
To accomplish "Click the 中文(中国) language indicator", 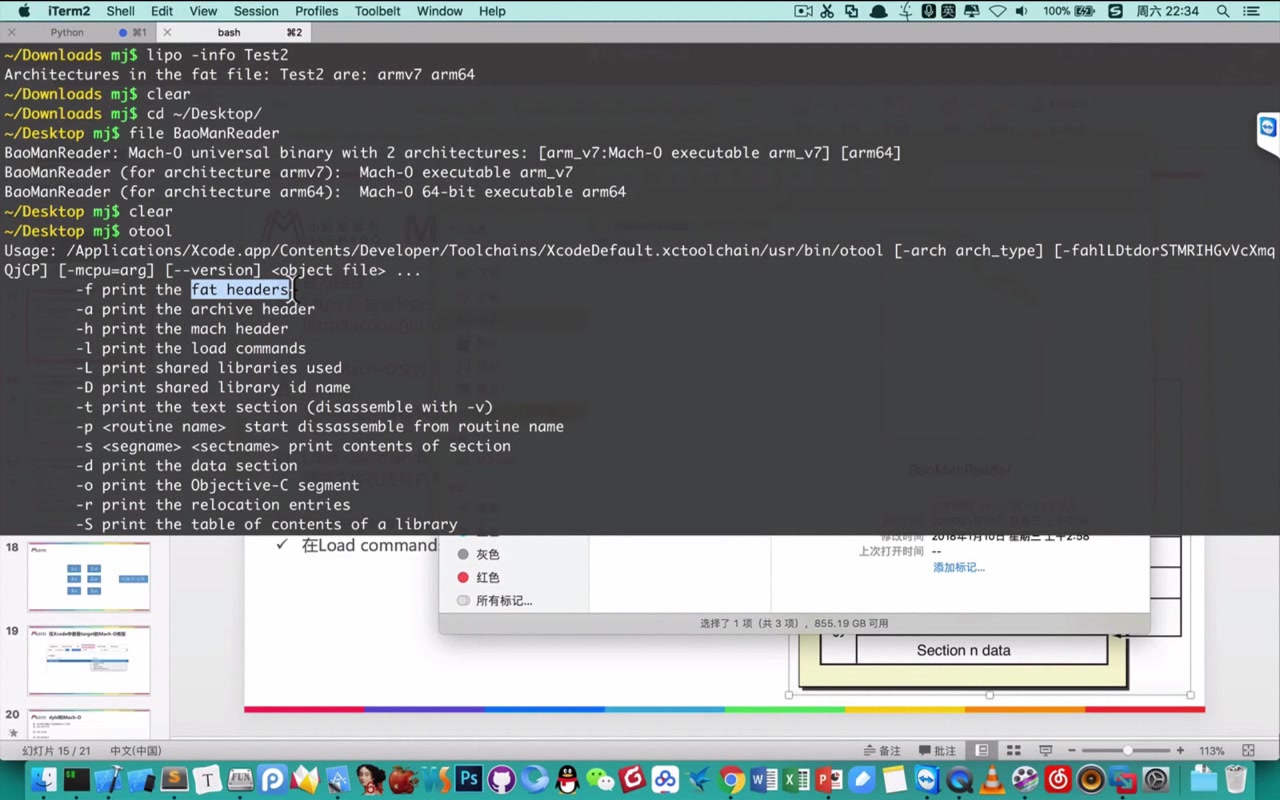I will pyautogui.click(x=135, y=751).
